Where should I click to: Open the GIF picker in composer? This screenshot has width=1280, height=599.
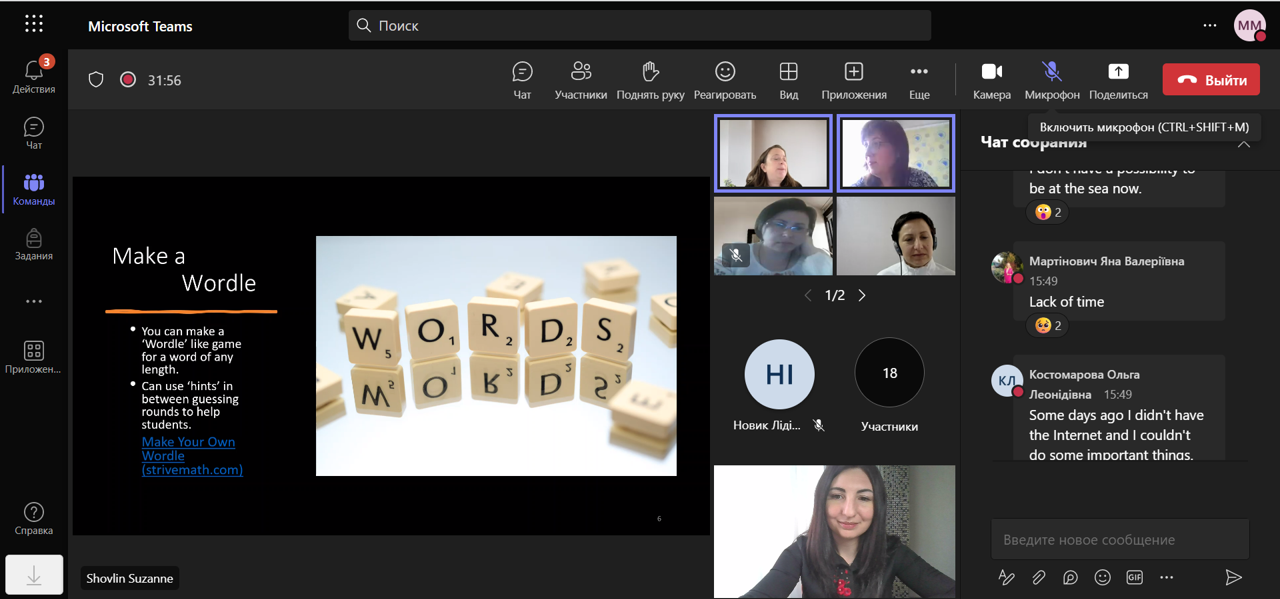[x=1134, y=577]
